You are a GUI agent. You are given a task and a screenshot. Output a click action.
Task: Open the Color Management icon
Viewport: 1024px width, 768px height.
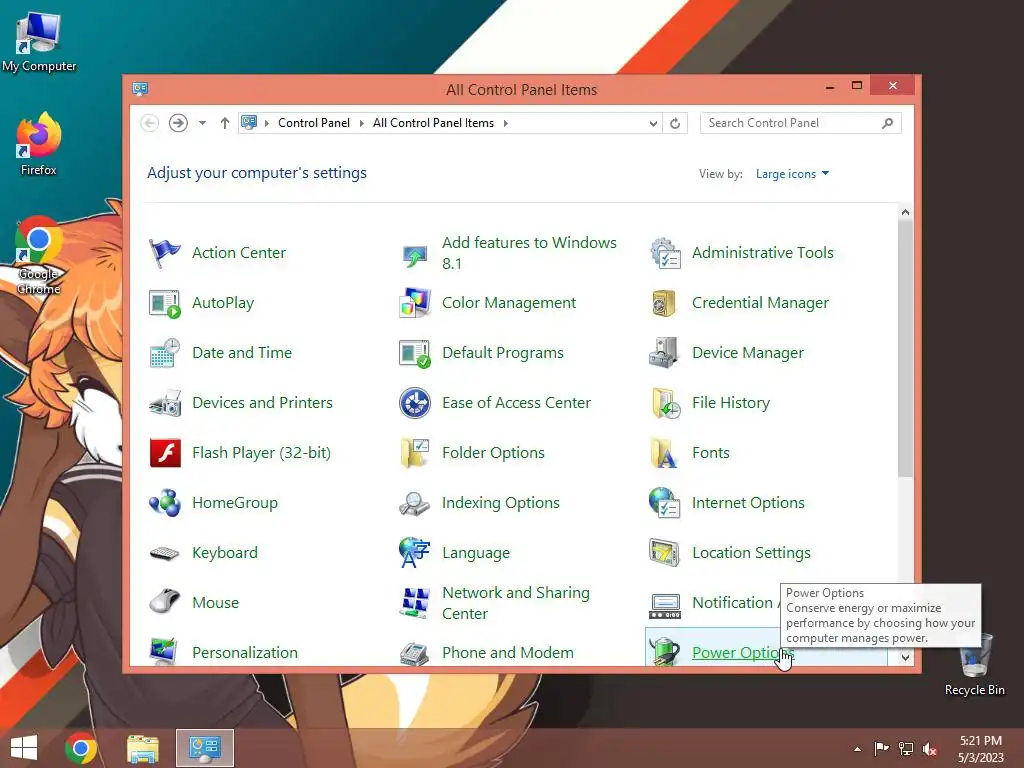point(415,303)
